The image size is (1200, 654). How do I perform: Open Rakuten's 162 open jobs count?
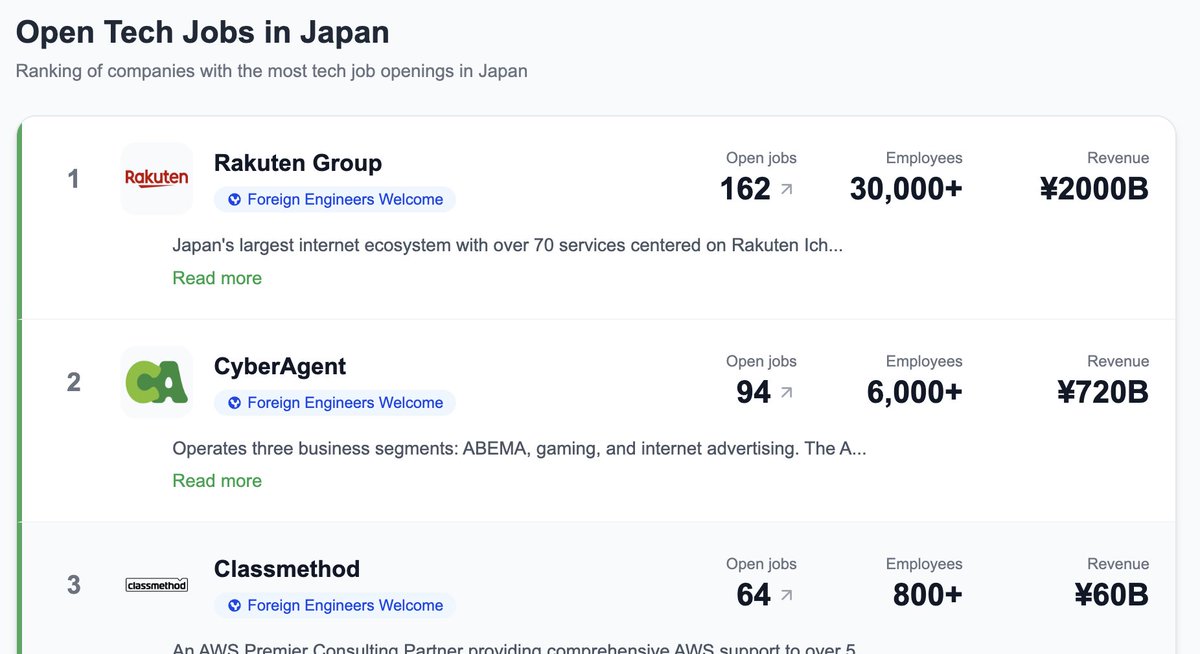(746, 189)
